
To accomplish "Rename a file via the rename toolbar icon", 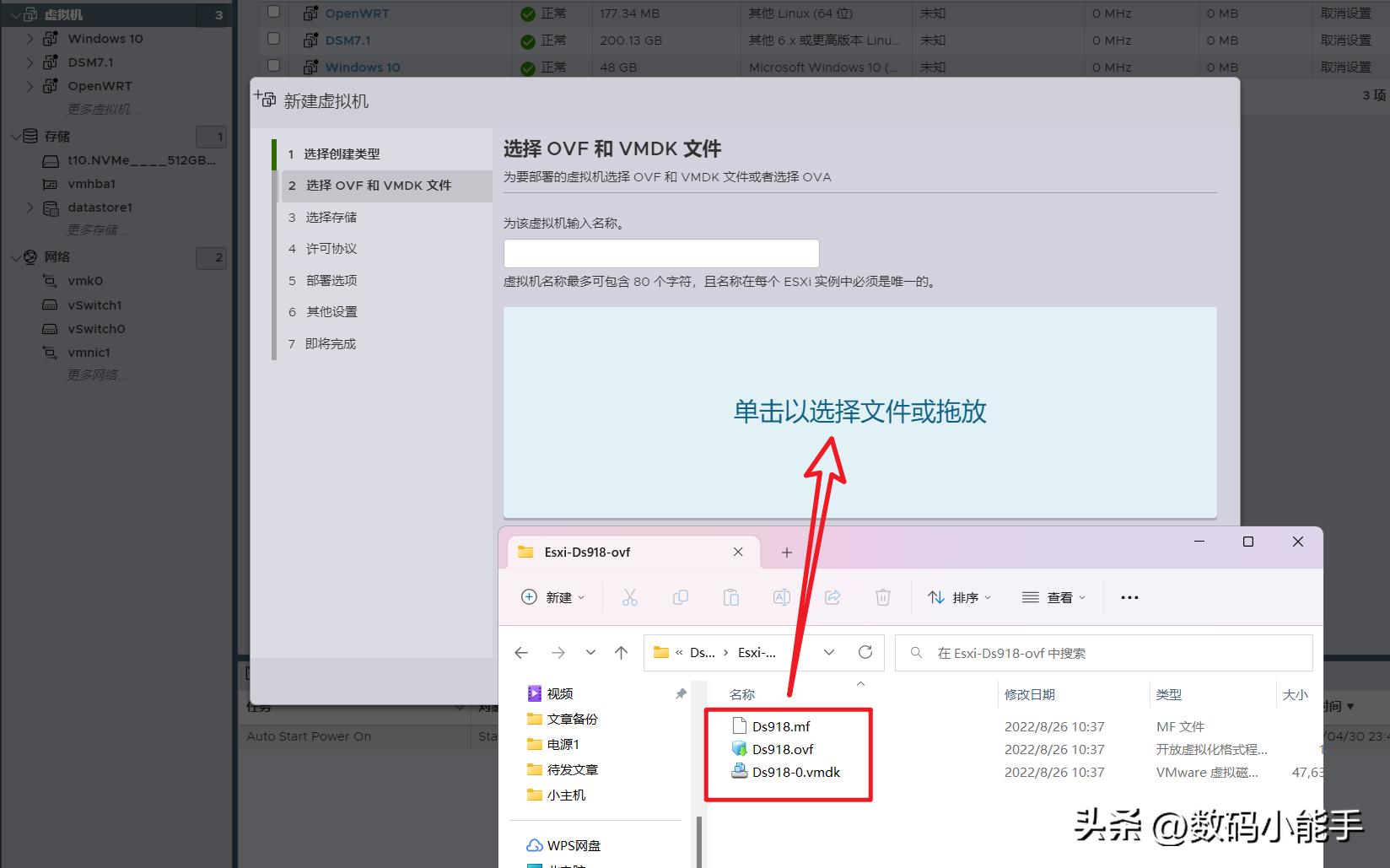I will click(782, 596).
